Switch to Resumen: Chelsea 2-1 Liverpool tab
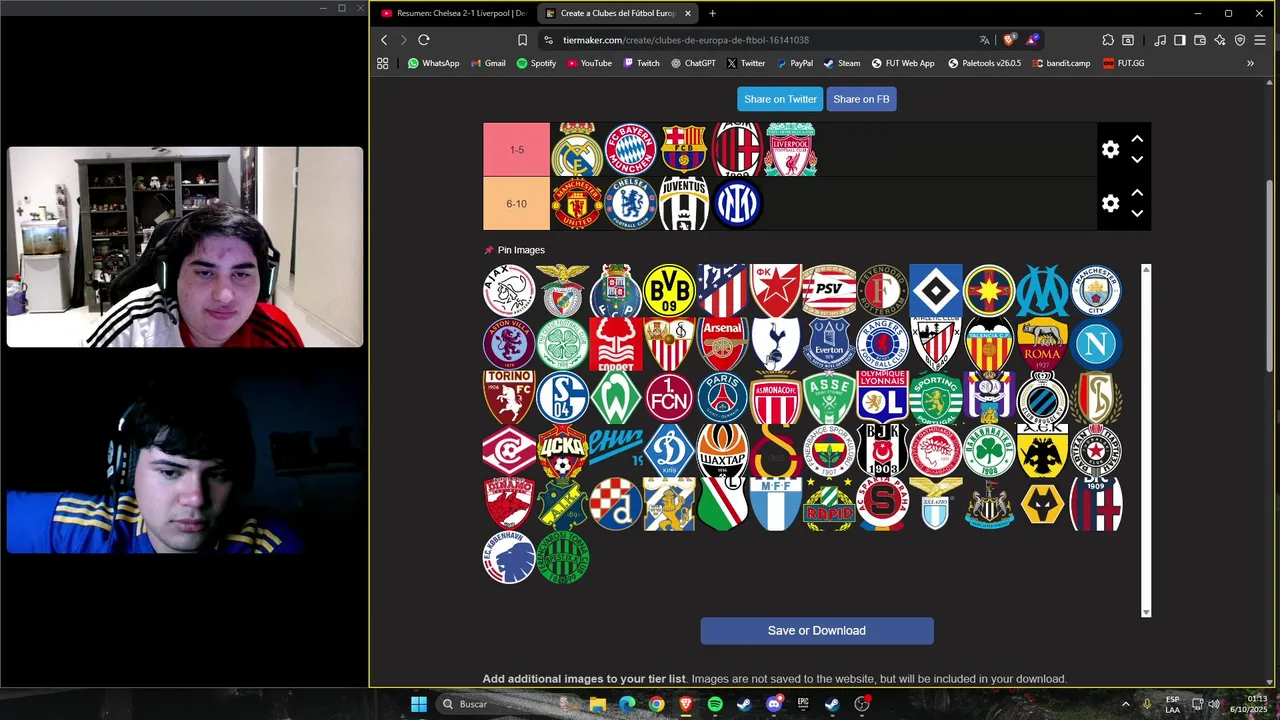Screen dimensions: 1280x720 pos(453,13)
